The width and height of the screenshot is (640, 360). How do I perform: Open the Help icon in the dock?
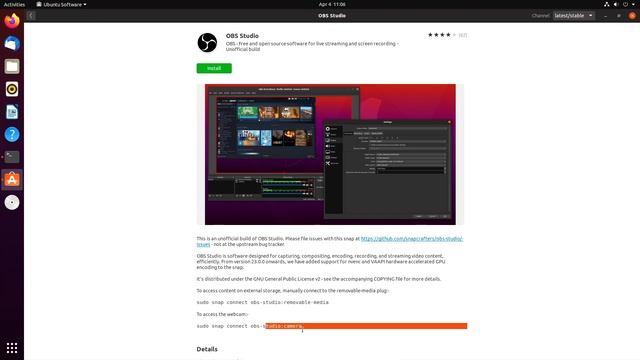[12, 134]
